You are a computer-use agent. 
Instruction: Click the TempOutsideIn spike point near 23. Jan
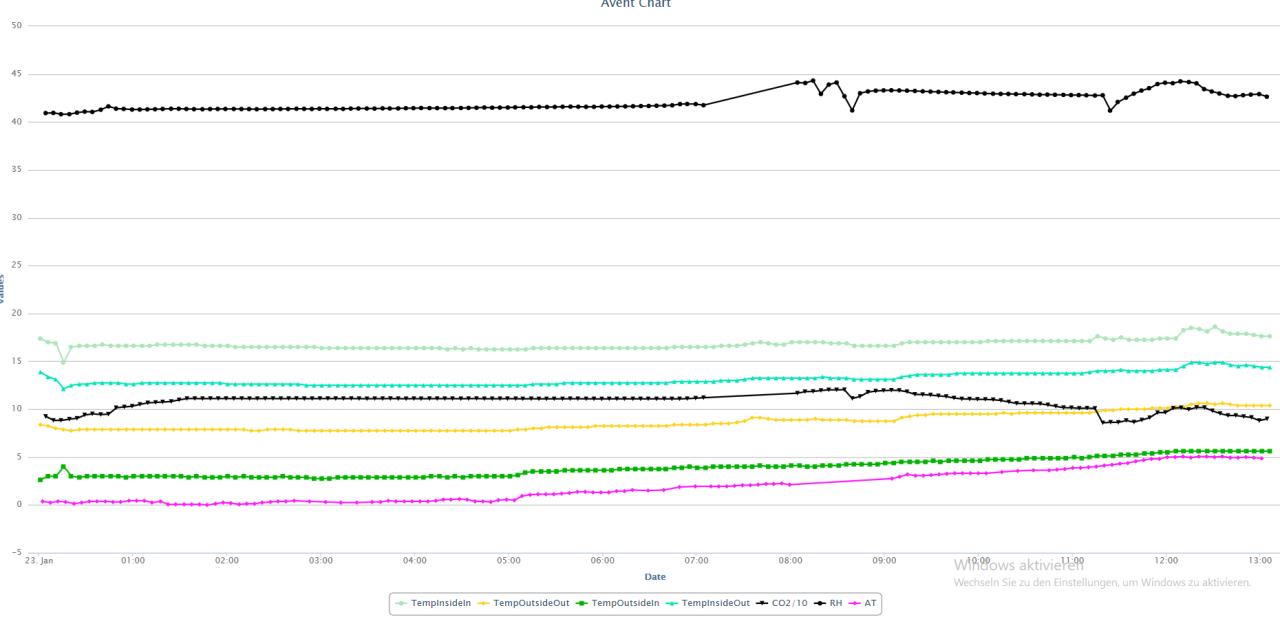point(63,466)
